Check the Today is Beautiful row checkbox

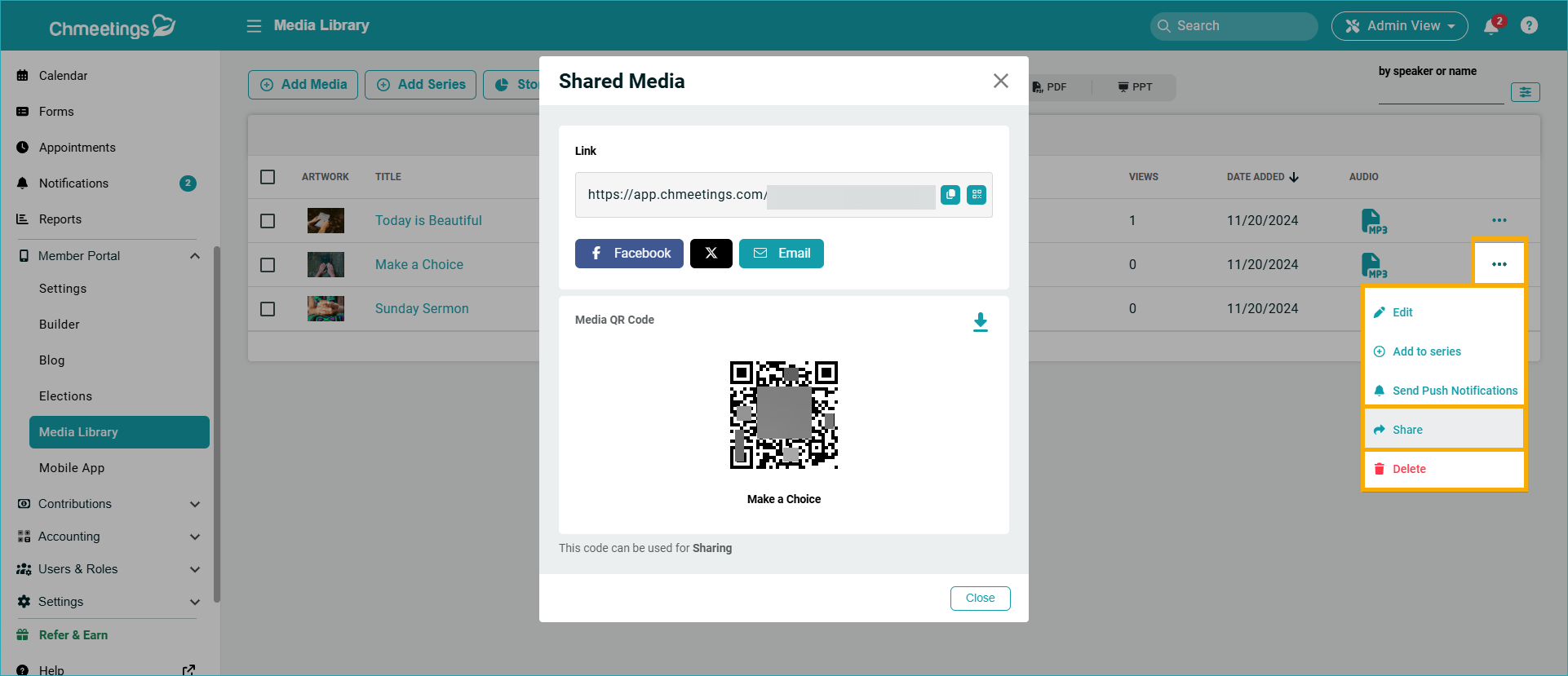pyautogui.click(x=268, y=221)
